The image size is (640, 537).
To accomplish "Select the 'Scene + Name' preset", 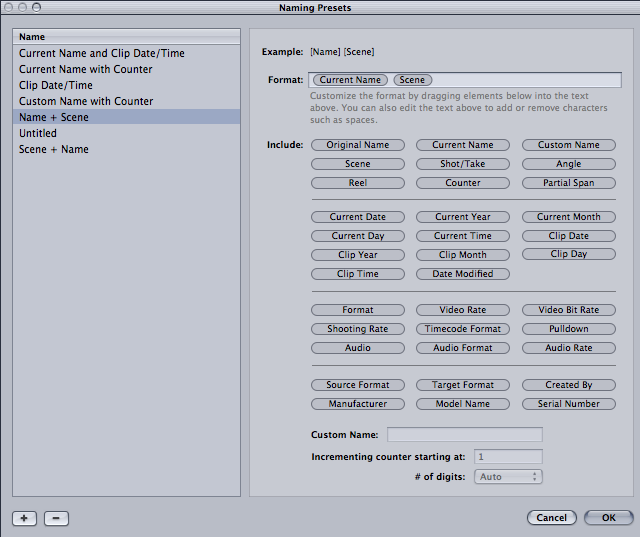I will tap(54, 149).
